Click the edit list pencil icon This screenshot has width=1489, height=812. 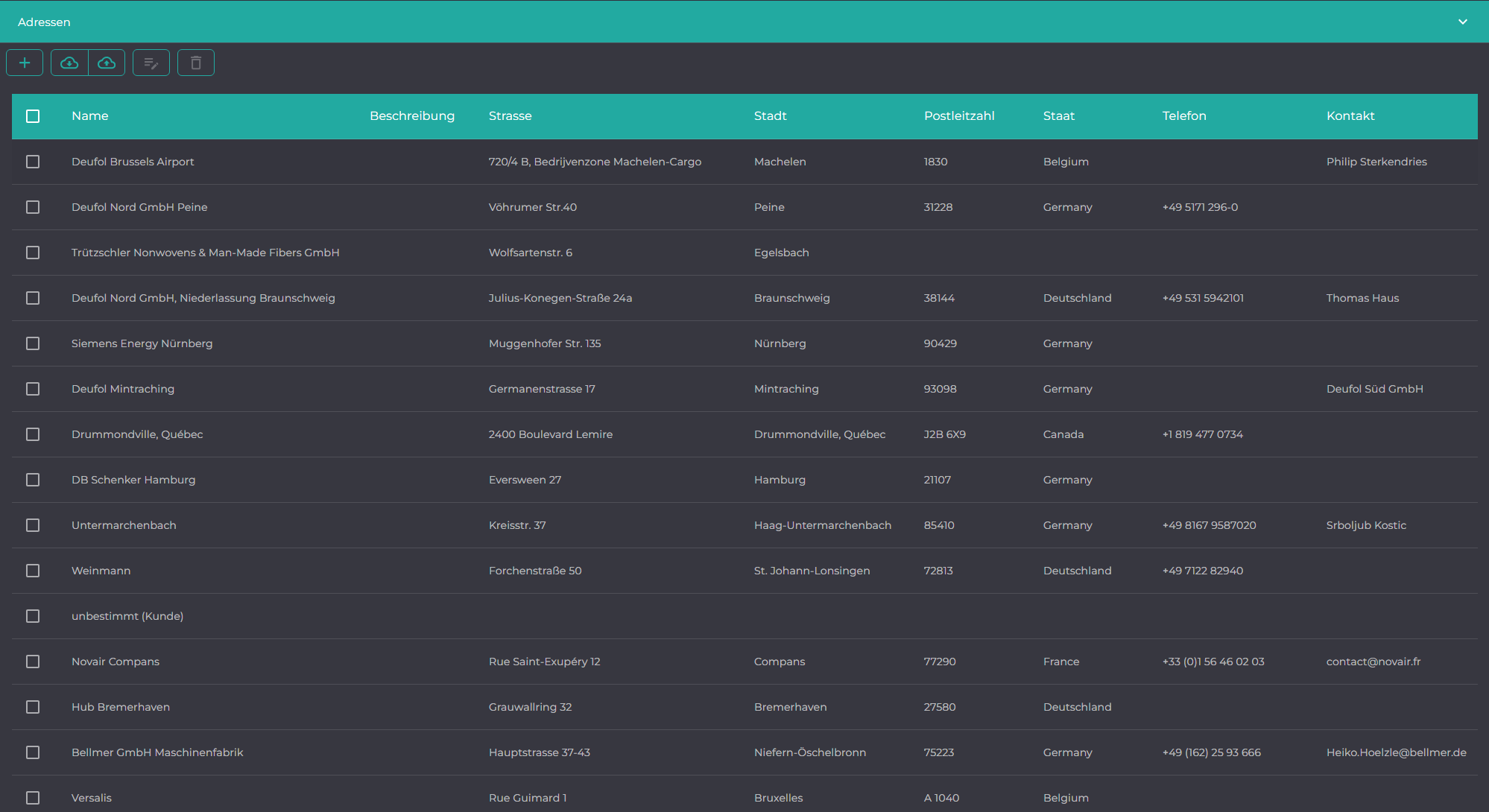pos(151,63)
